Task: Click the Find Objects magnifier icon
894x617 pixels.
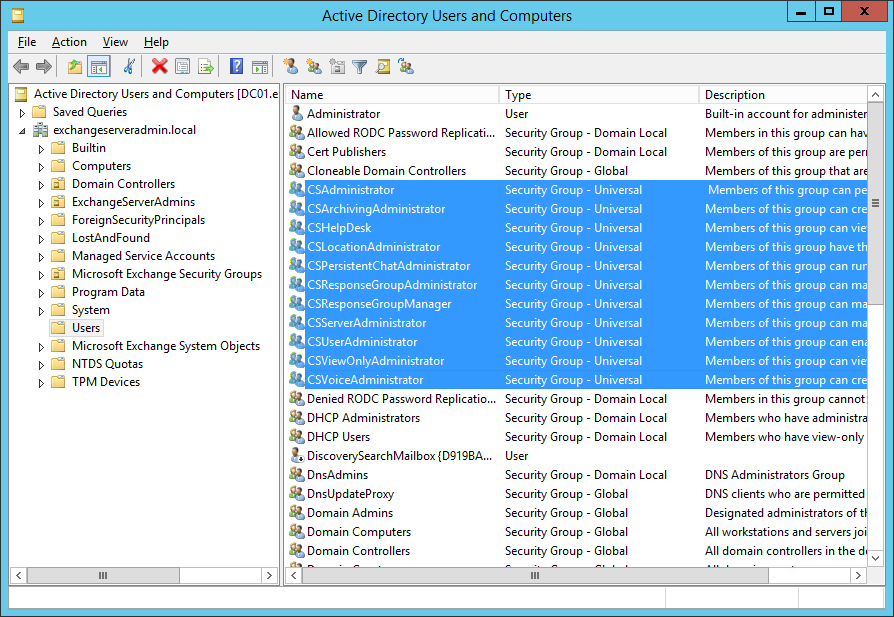Action: coord(383,67)
